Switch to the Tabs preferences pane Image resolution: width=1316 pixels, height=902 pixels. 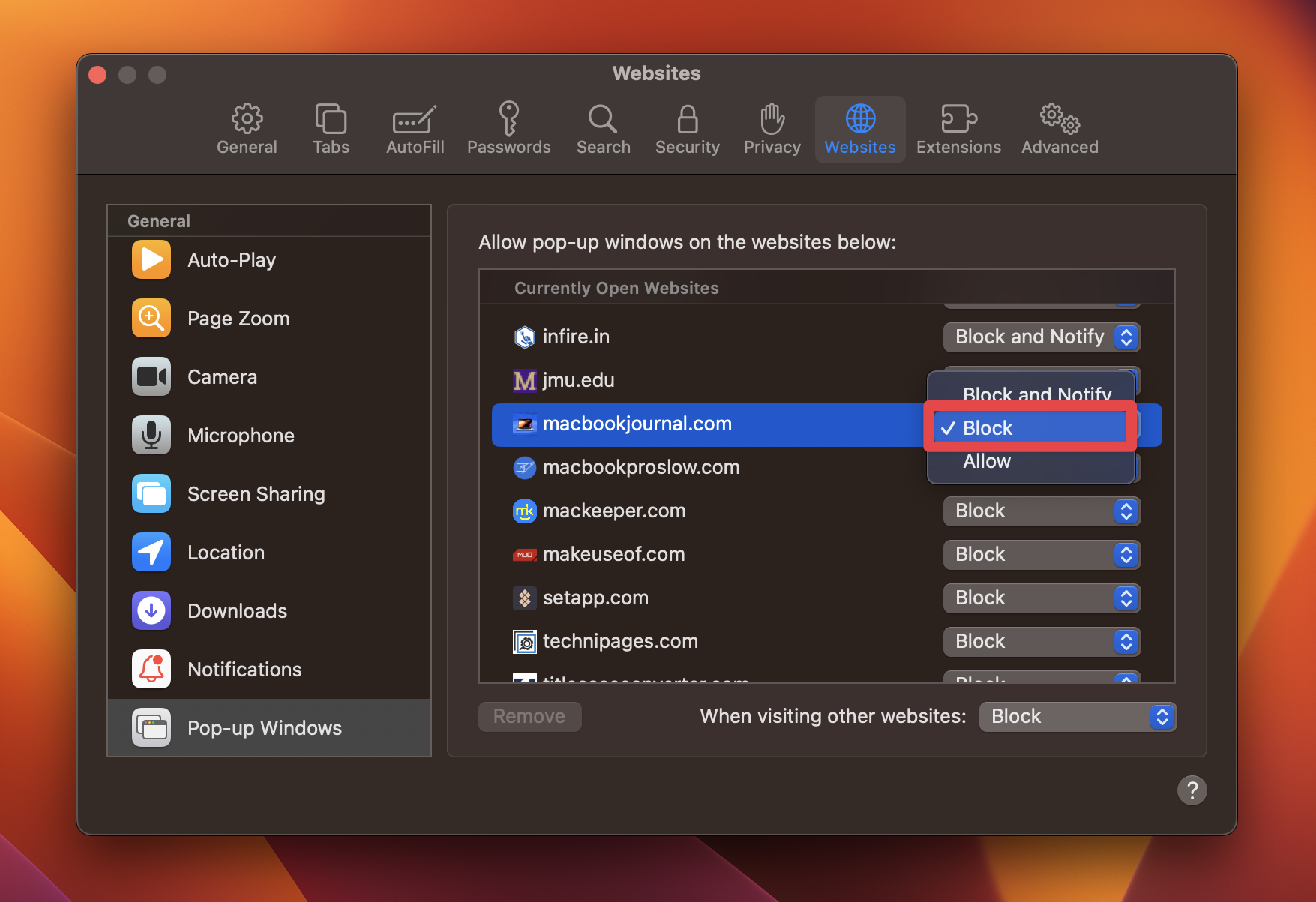pyautogui.click(x=331, y=130)
